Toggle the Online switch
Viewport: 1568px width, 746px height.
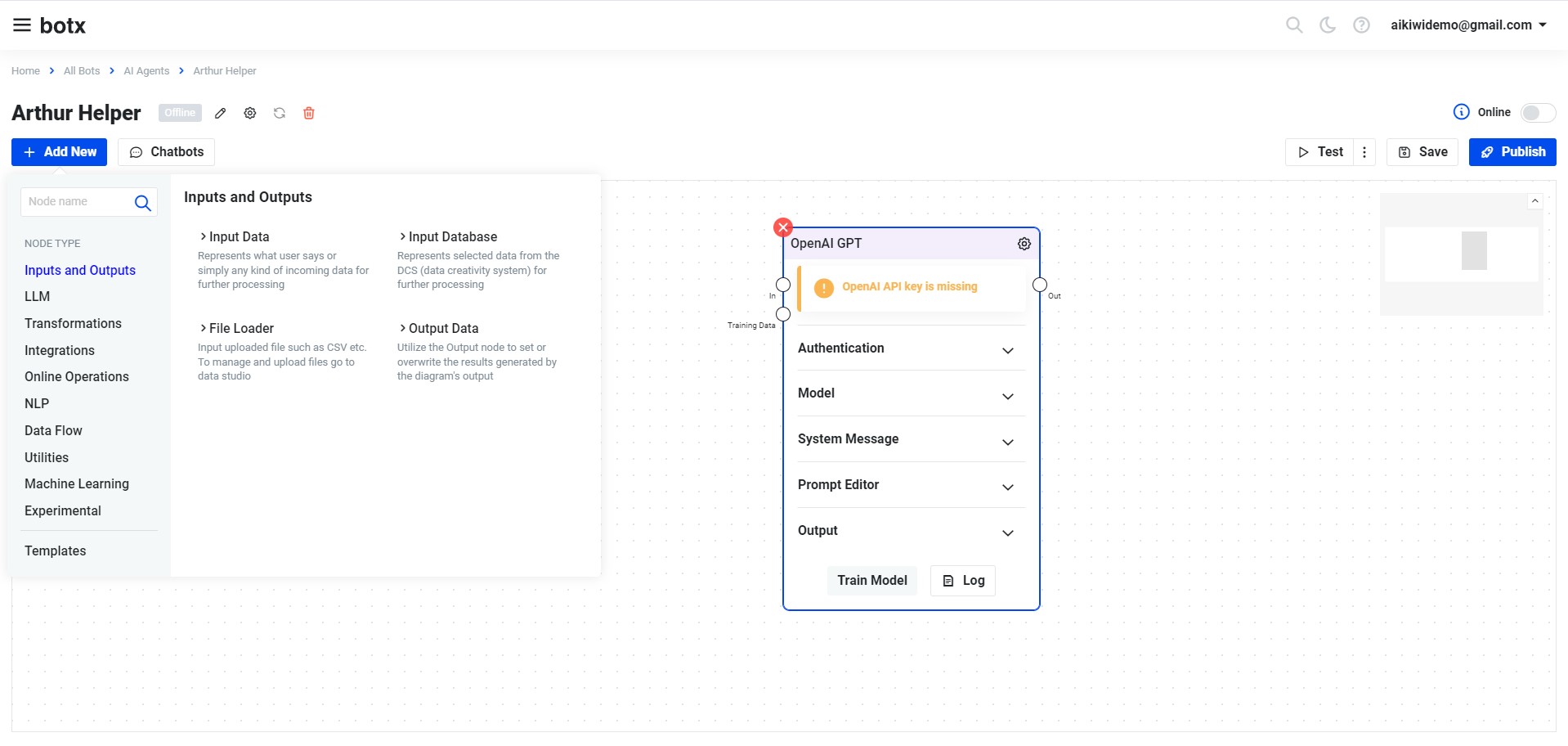[1538, 113]
